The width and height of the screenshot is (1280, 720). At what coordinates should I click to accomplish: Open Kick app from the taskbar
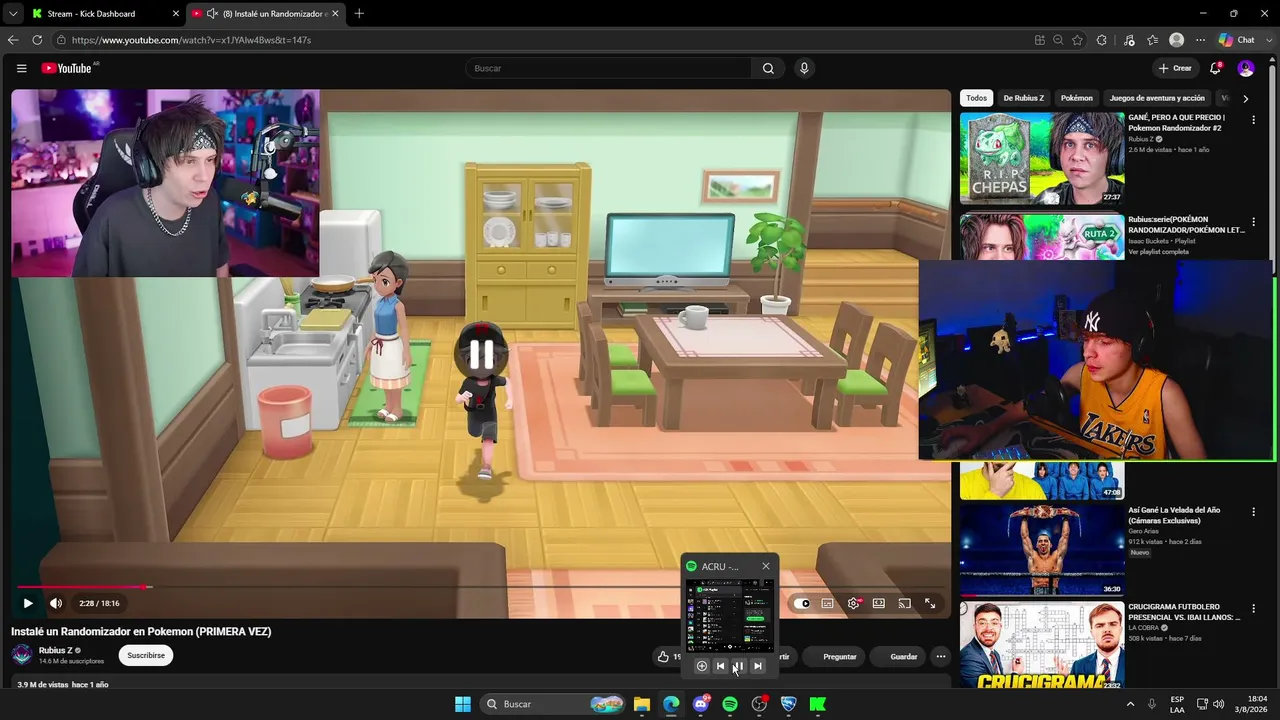click(818, 704)
